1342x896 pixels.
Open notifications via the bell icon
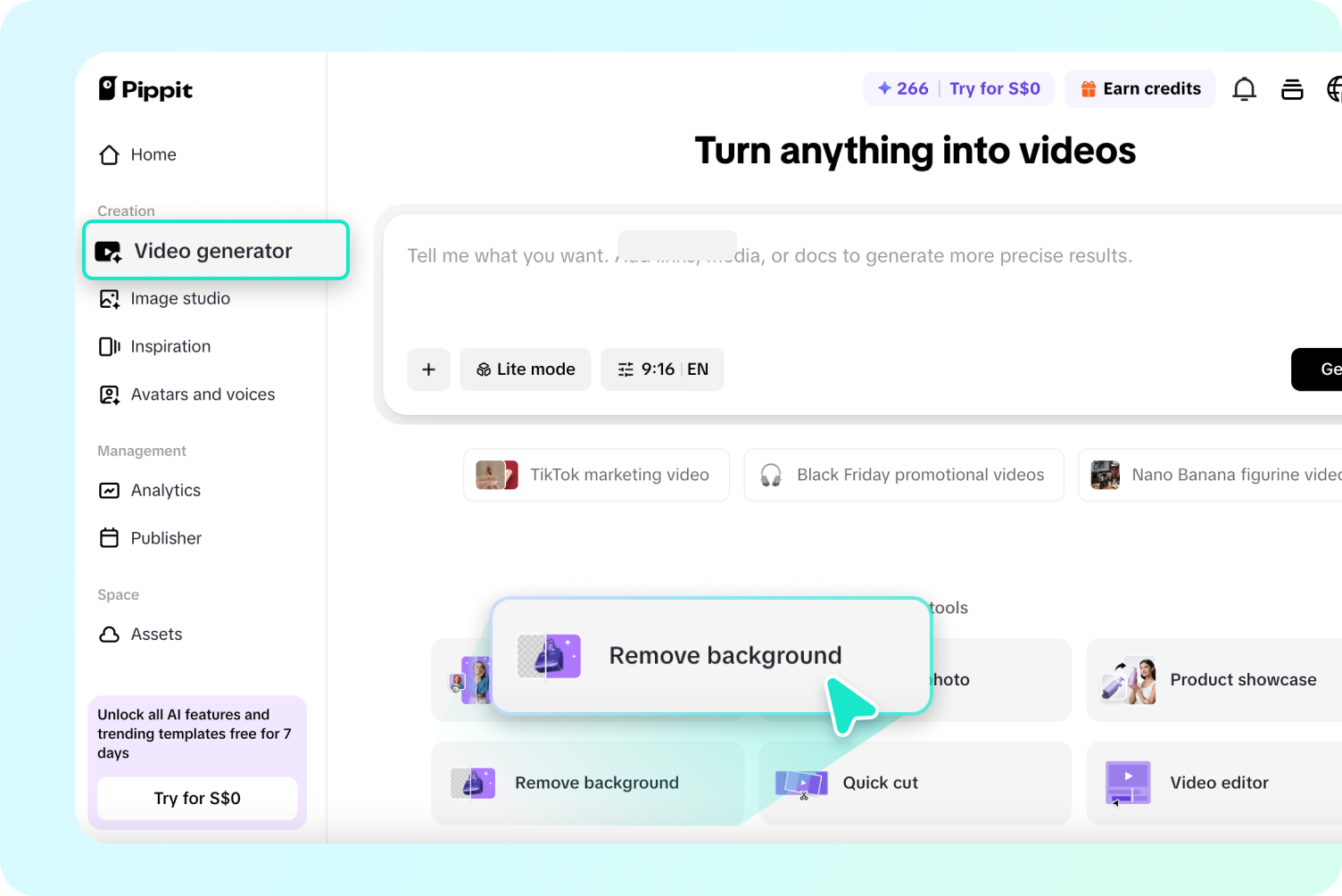[1244, 88]
